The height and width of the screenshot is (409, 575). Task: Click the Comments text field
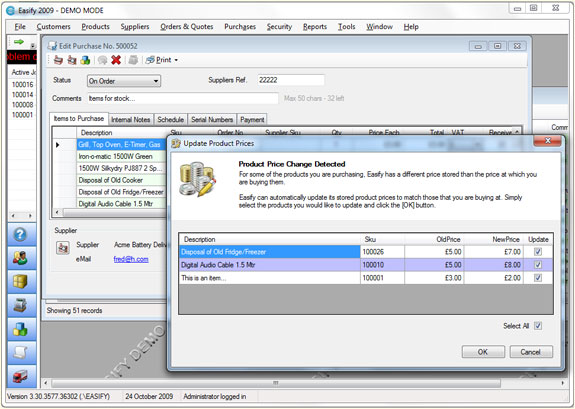coord(183,98)
